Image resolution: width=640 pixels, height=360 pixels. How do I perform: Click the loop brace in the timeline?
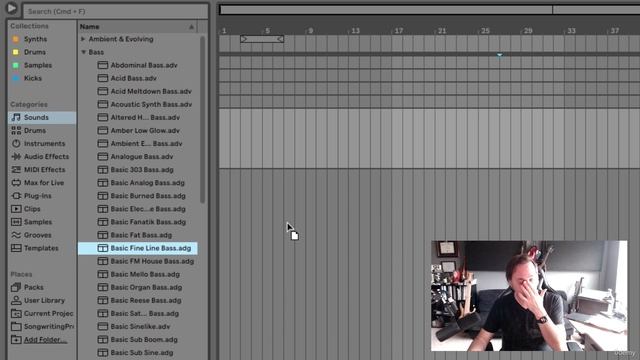pyautogui.click(x=262, y=39)
